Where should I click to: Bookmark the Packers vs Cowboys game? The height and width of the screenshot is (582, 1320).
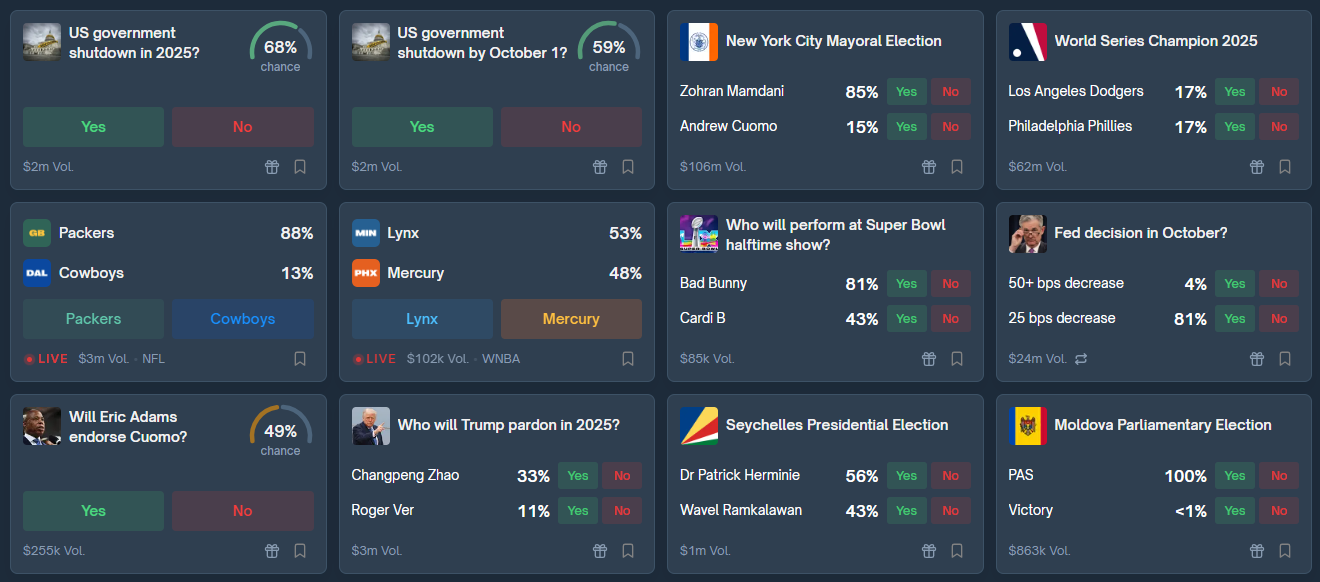coord(300,359)
